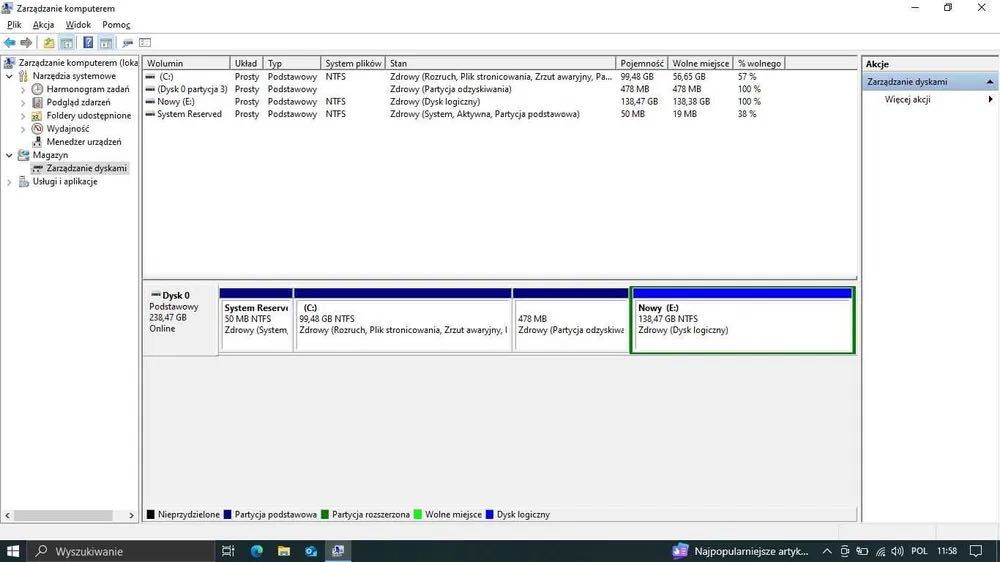Select the Foldery udostępnione icon
This screenshot has height=562, width=1000.
(x=37, y=115)
